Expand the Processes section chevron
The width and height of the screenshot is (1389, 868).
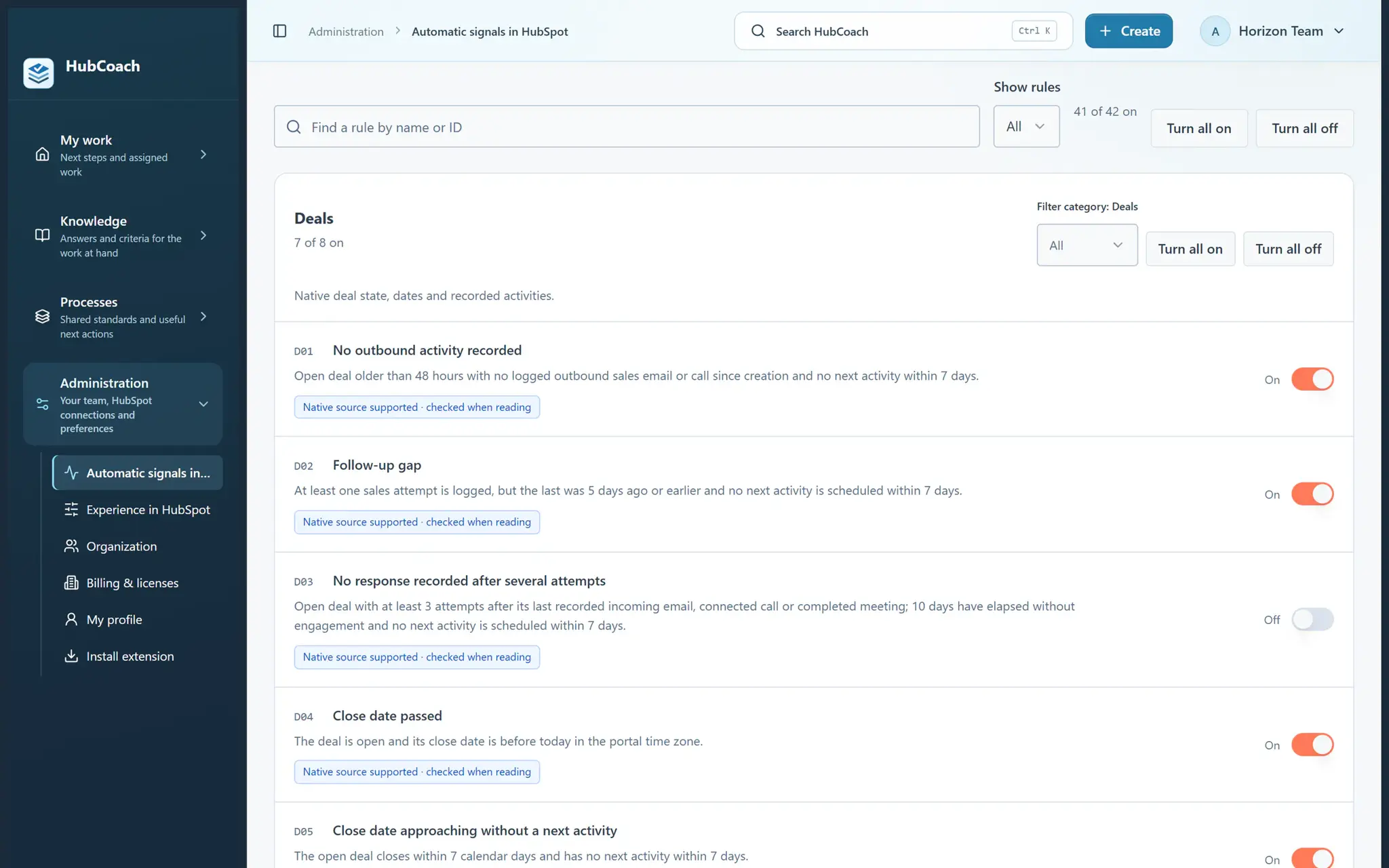tap(203, 317)
